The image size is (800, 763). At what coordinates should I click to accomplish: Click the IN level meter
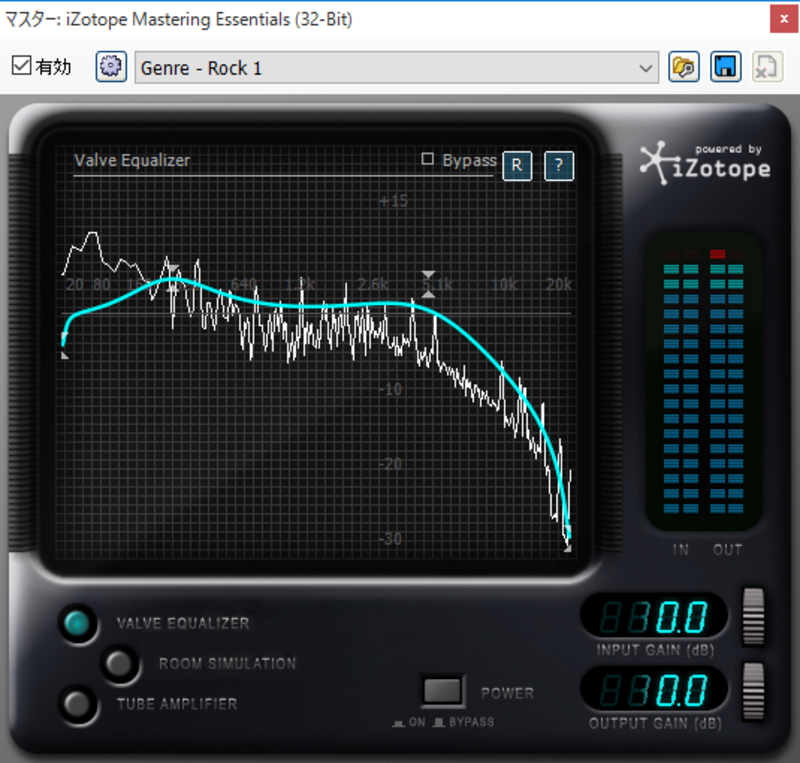[x=681, y=383]
